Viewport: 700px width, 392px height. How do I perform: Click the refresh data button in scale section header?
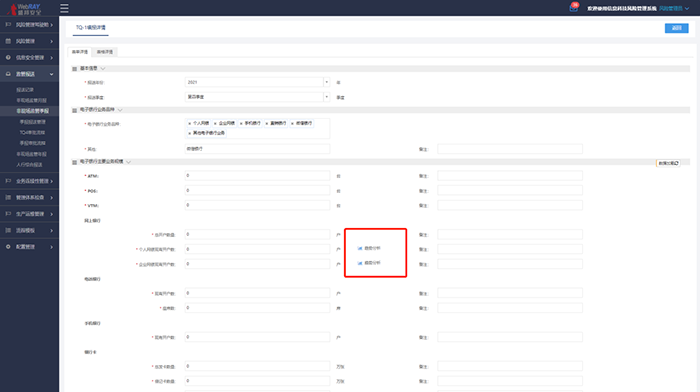click(668, 163)
